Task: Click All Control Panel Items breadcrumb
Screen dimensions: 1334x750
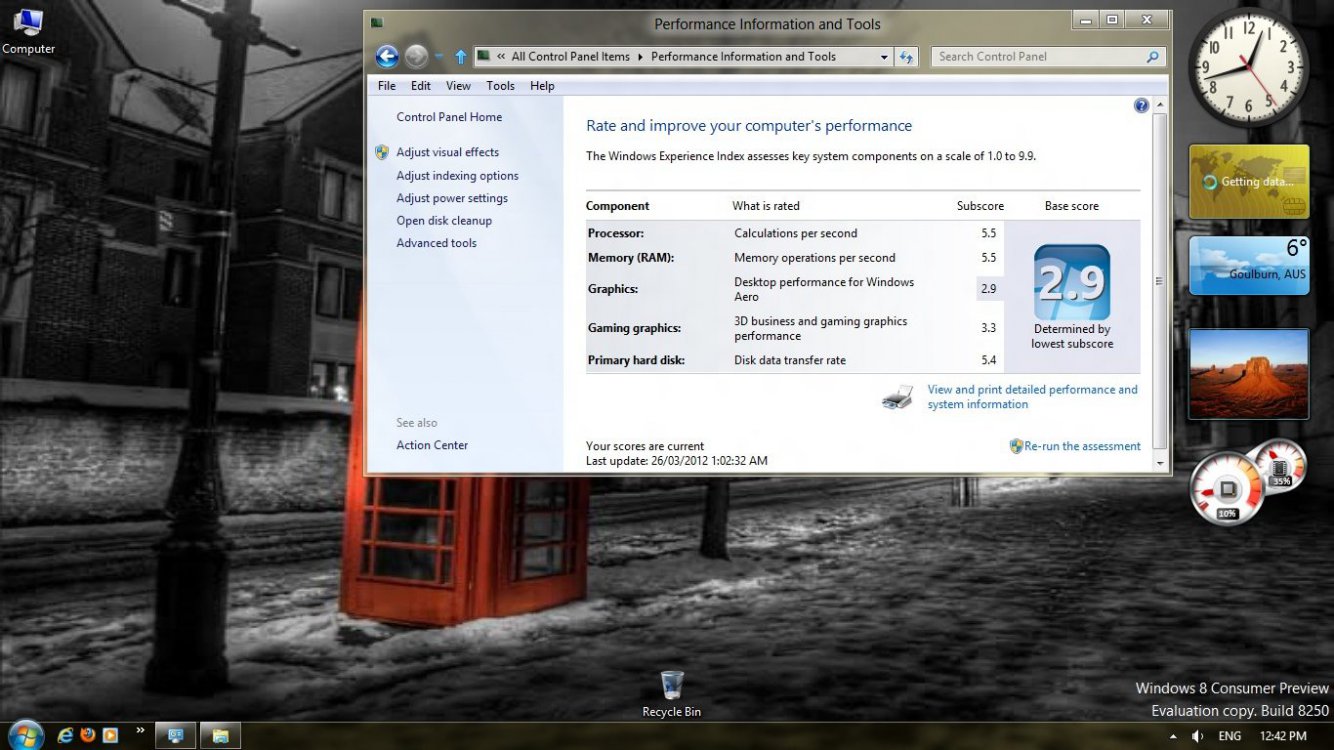Action: click(570, 57)
